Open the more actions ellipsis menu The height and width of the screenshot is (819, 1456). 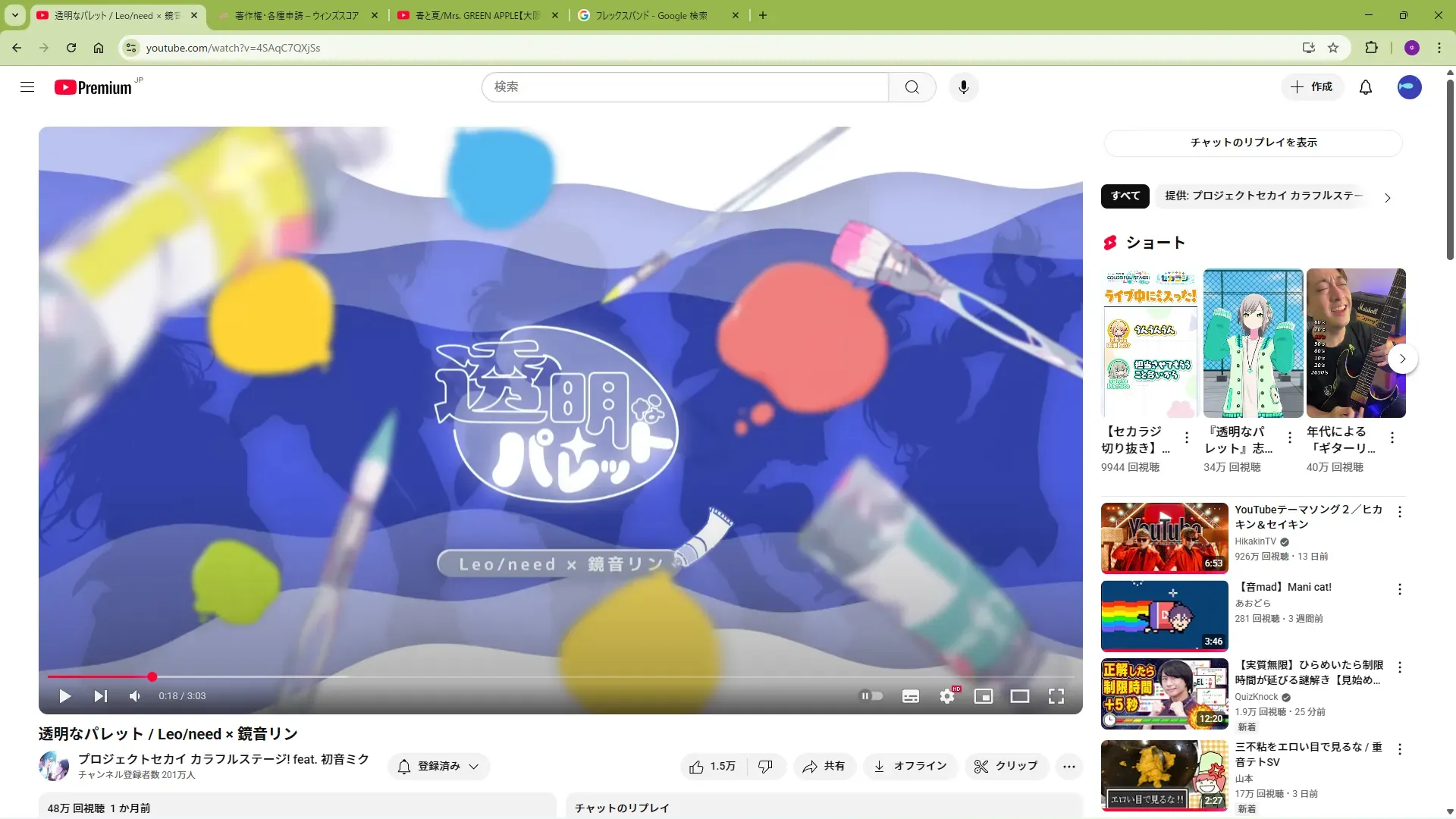1069,767
